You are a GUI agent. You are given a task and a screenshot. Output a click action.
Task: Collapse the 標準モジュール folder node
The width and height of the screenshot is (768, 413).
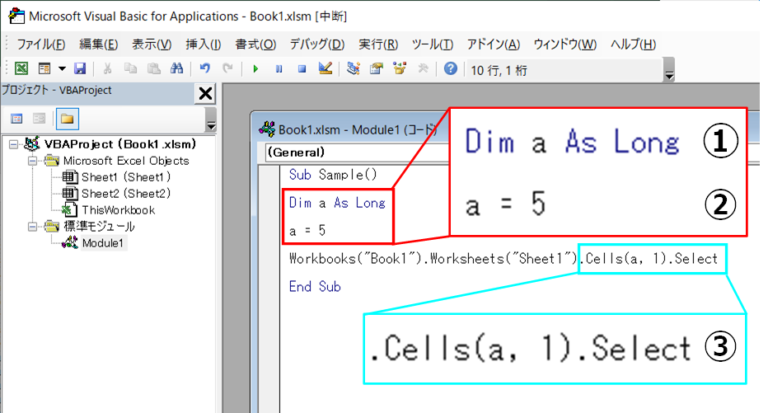click(x=34, y=226)
